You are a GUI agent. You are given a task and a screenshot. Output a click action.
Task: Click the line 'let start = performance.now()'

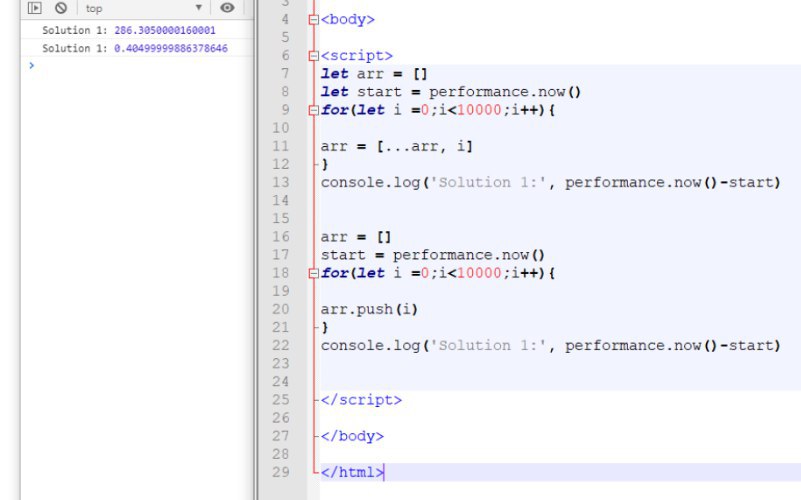pyautogui.click(x=451, y=92)
